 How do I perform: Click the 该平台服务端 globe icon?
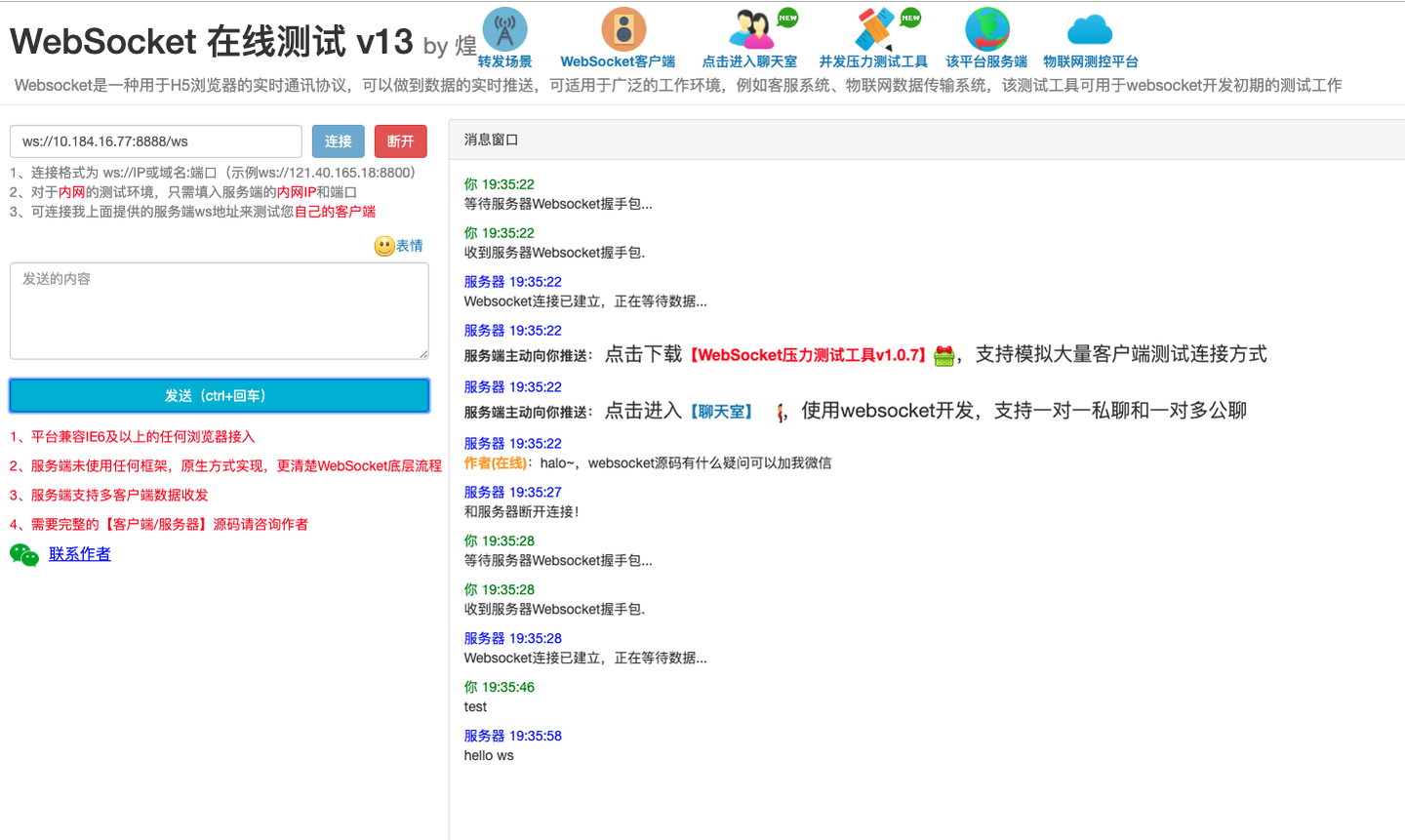coord(986,27)
